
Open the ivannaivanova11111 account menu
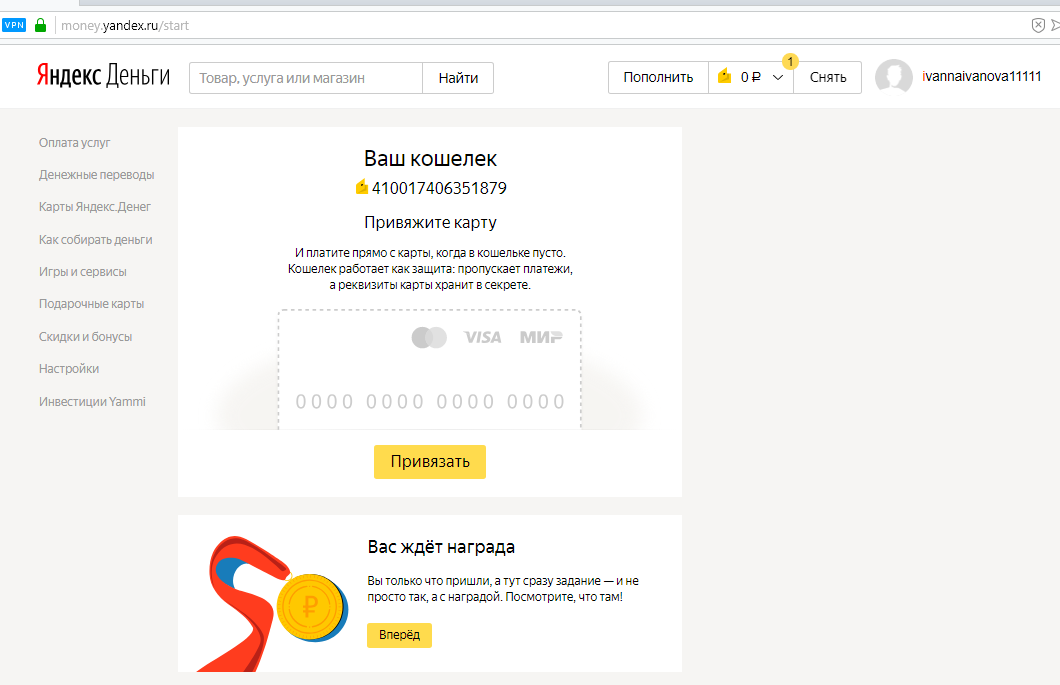[x=981, y=76]
